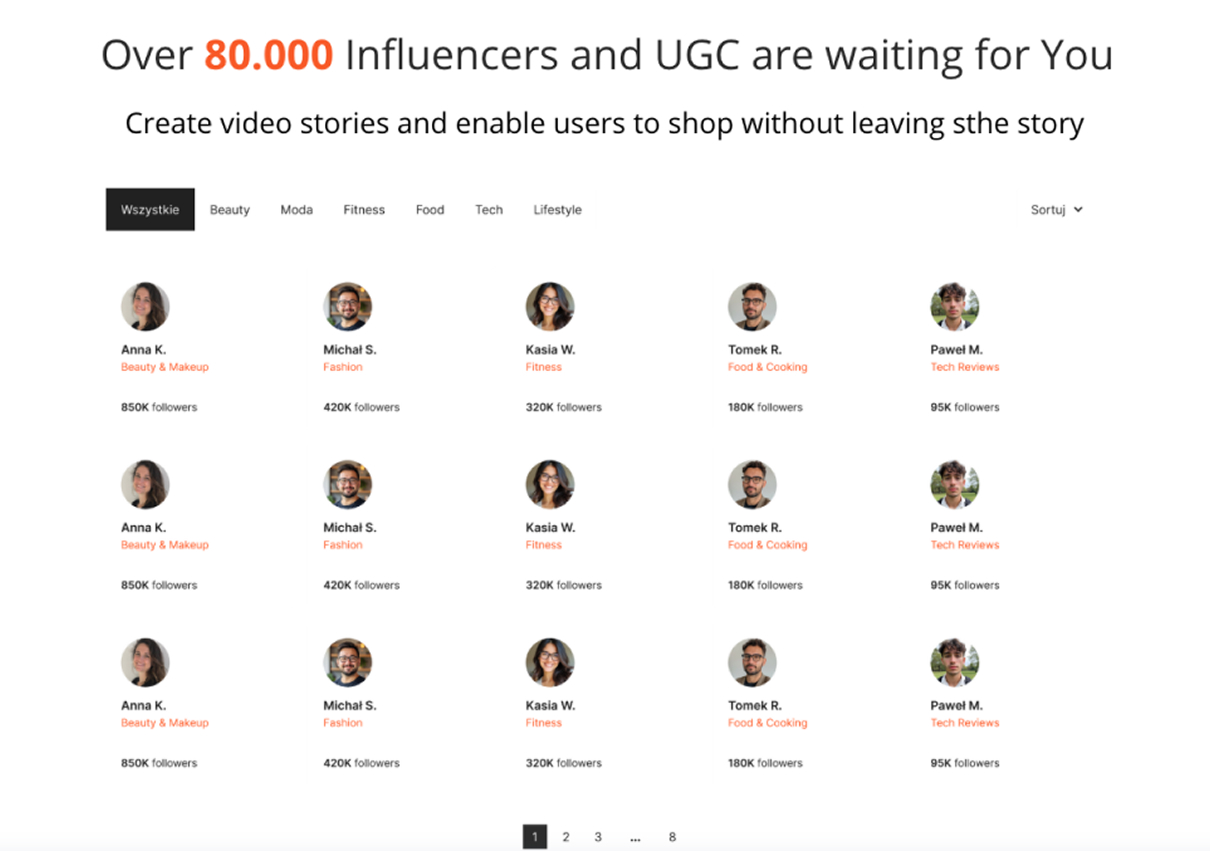Select current page 1 in pagination

535,837
